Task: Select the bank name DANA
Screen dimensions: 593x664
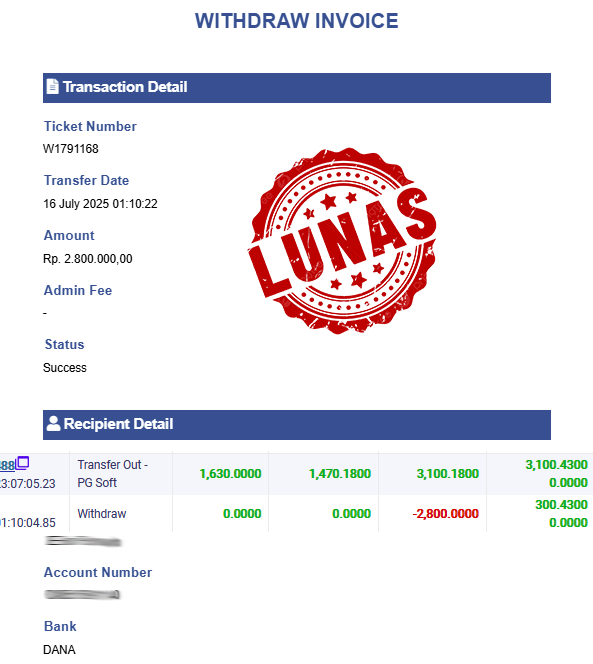Action: coord(59,650)
